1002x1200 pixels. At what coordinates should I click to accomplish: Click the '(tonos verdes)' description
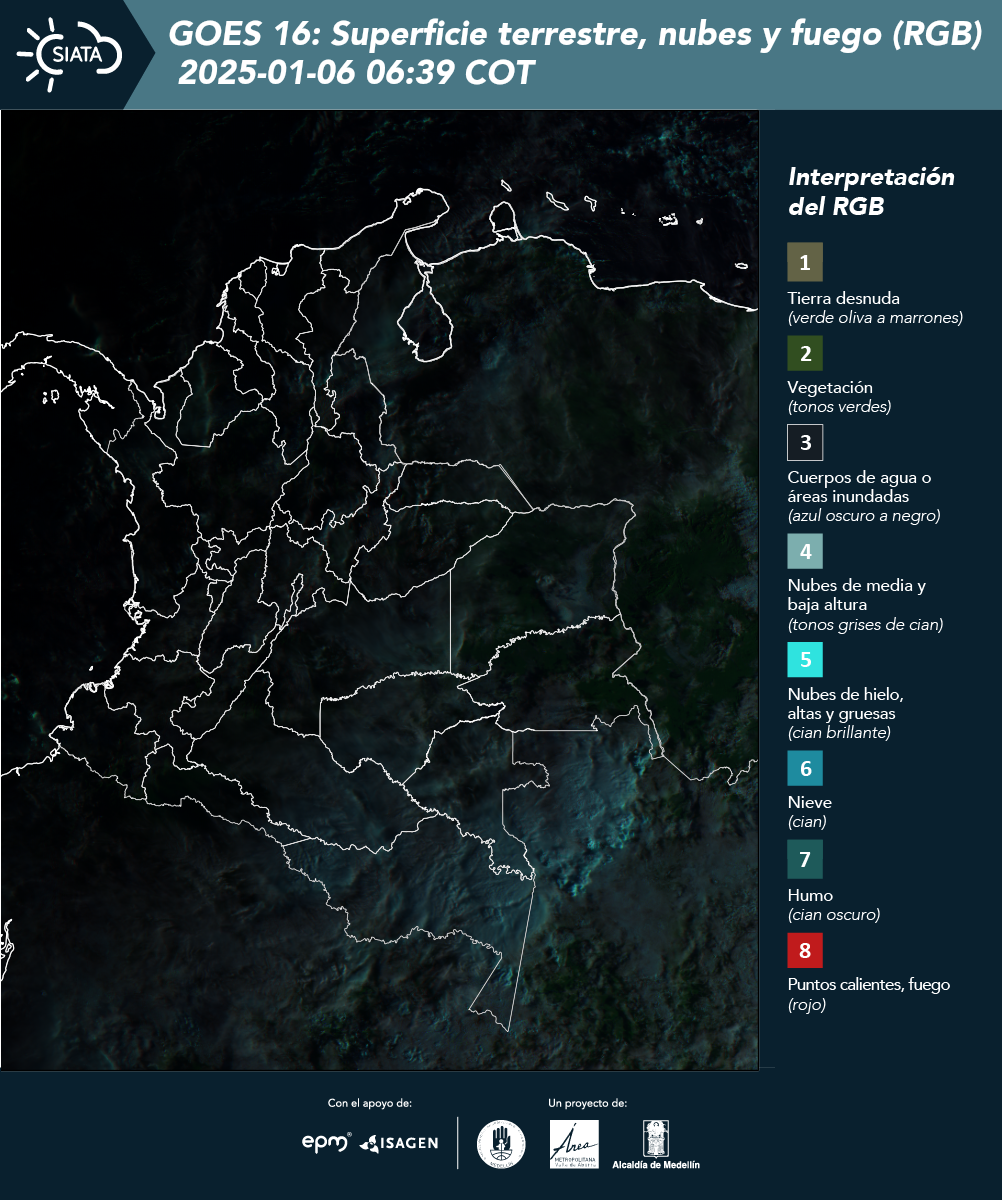coord(839,407)
